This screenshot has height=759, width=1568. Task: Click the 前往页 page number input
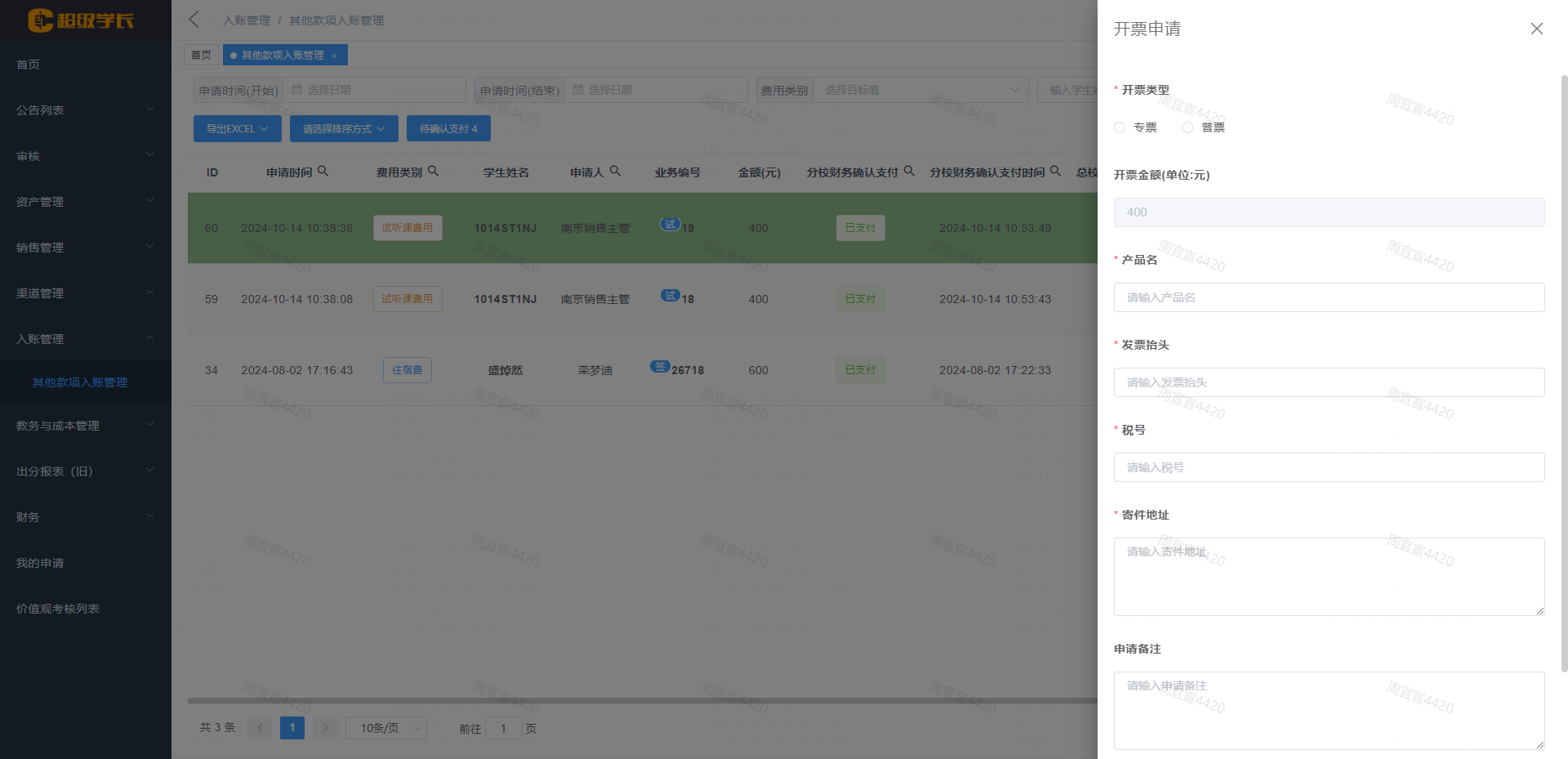click(504, 727)
